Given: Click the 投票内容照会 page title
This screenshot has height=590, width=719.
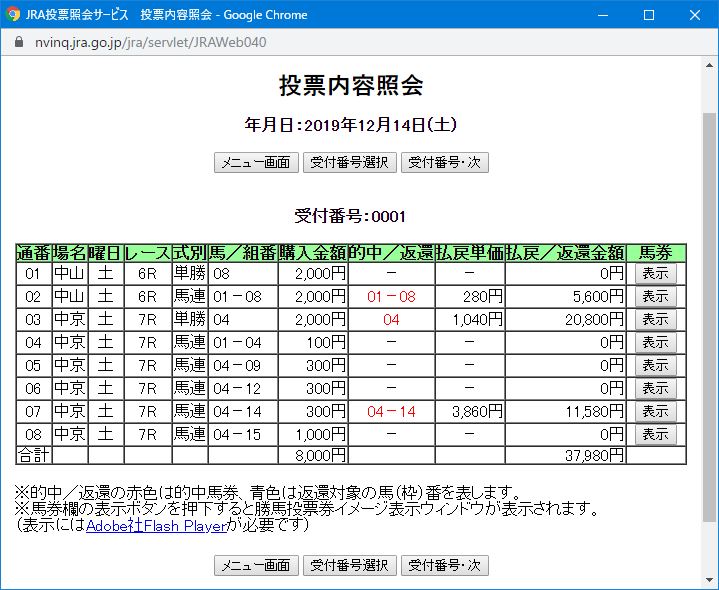Looking at the screenshot, I should coord(351,86).
